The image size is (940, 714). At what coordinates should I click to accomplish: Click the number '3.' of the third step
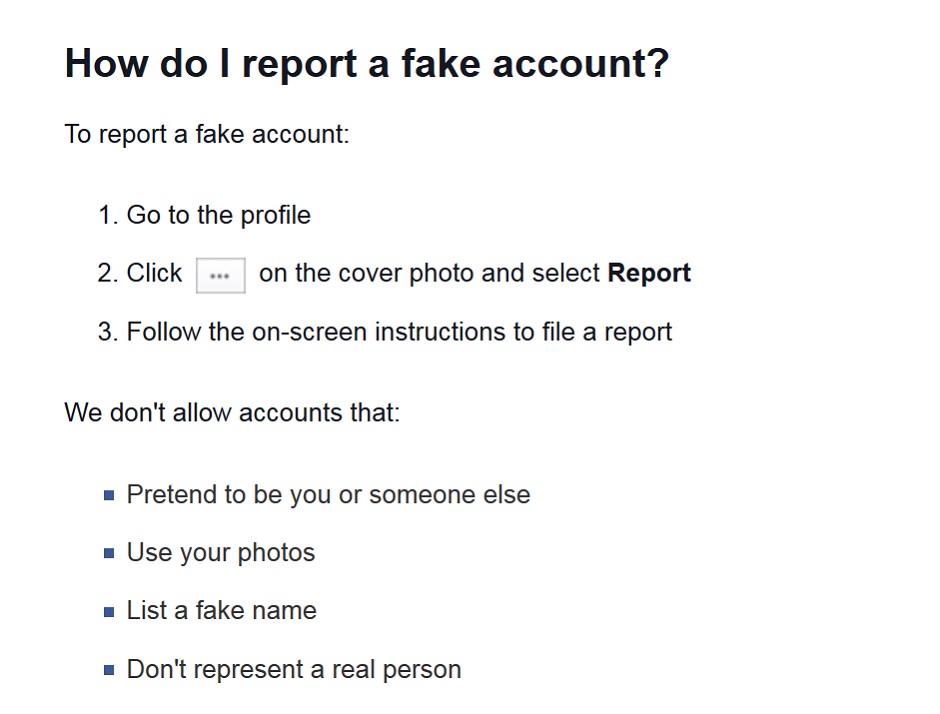107,331
